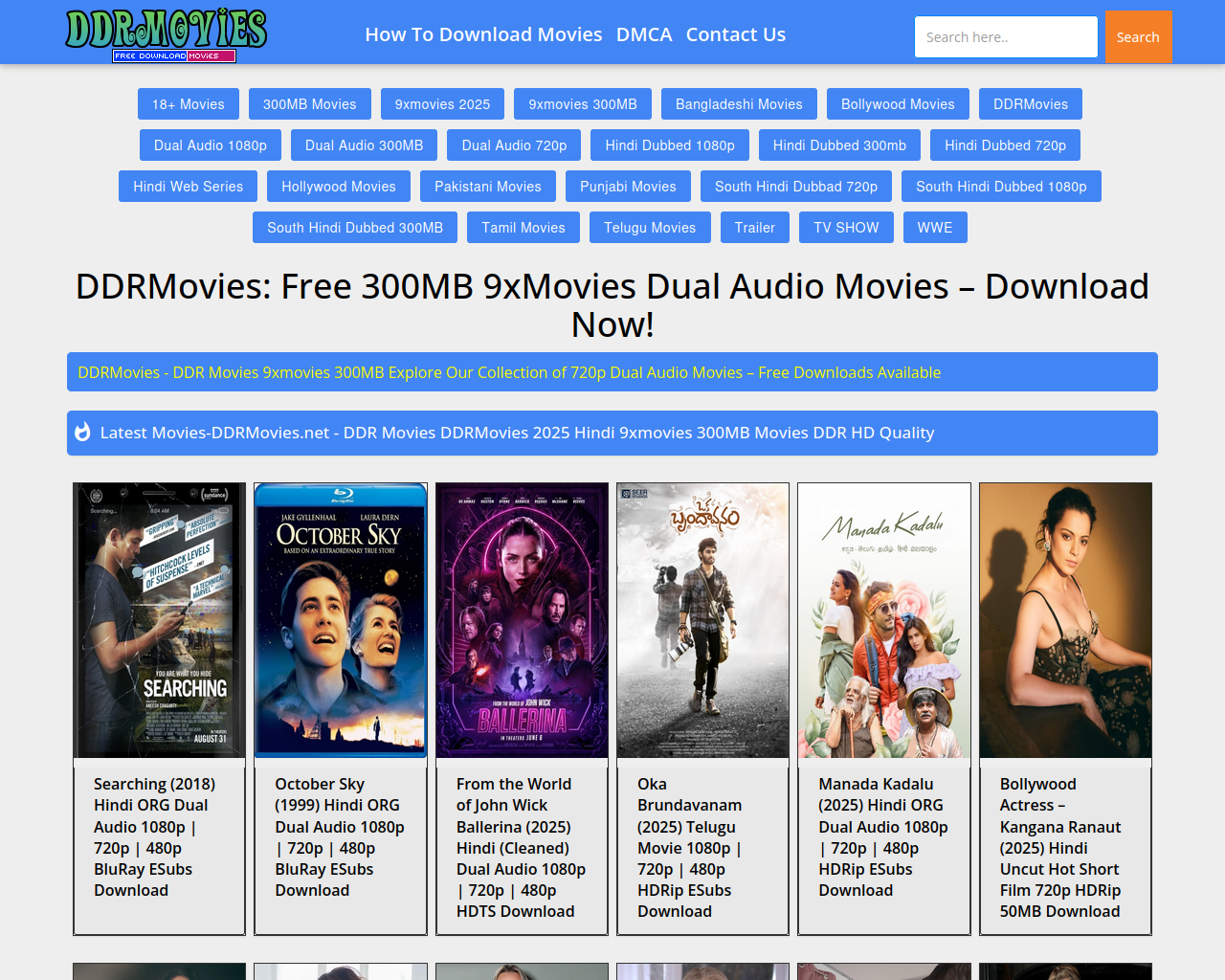Browse Bollywood Movies category
The height and width of the screenshot is (980, 1225).
coord(898,104)
